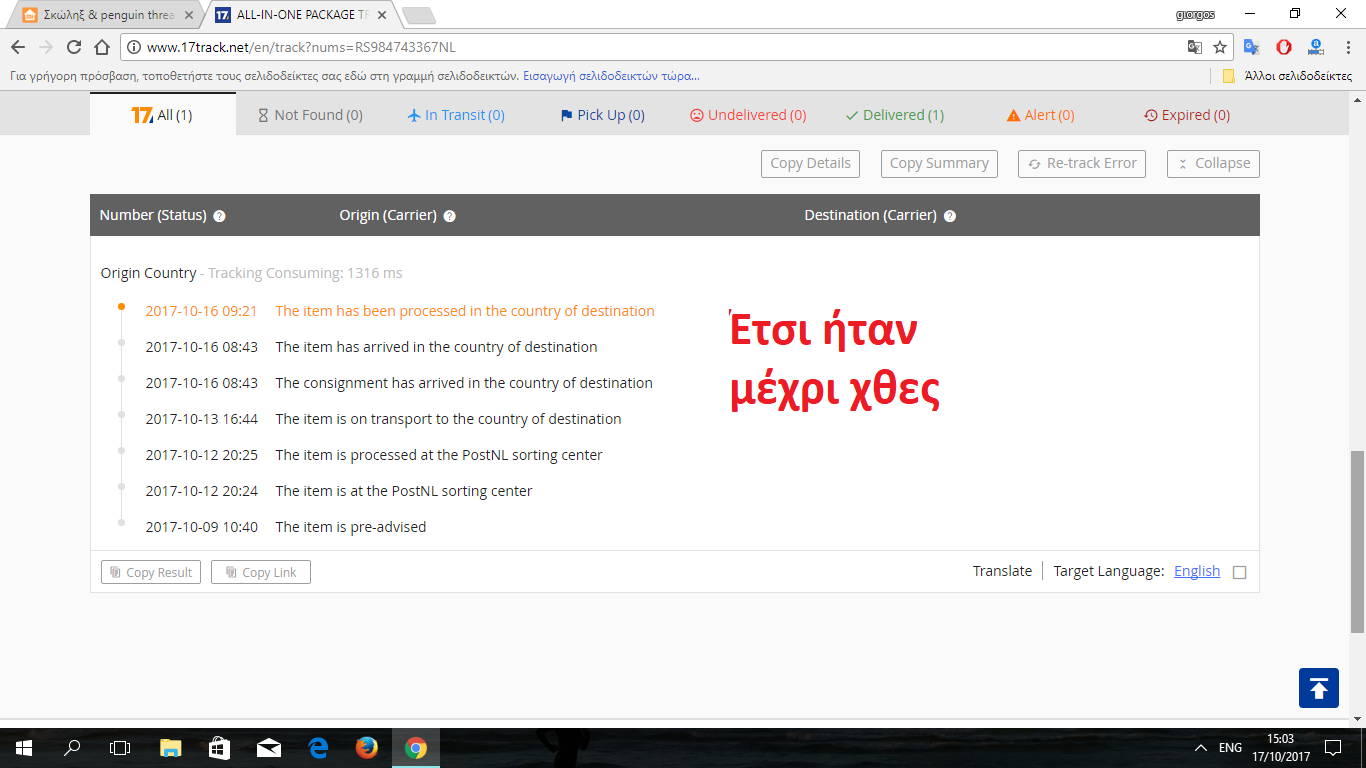Open the Chrome three-dot menu

(1346, 47)
